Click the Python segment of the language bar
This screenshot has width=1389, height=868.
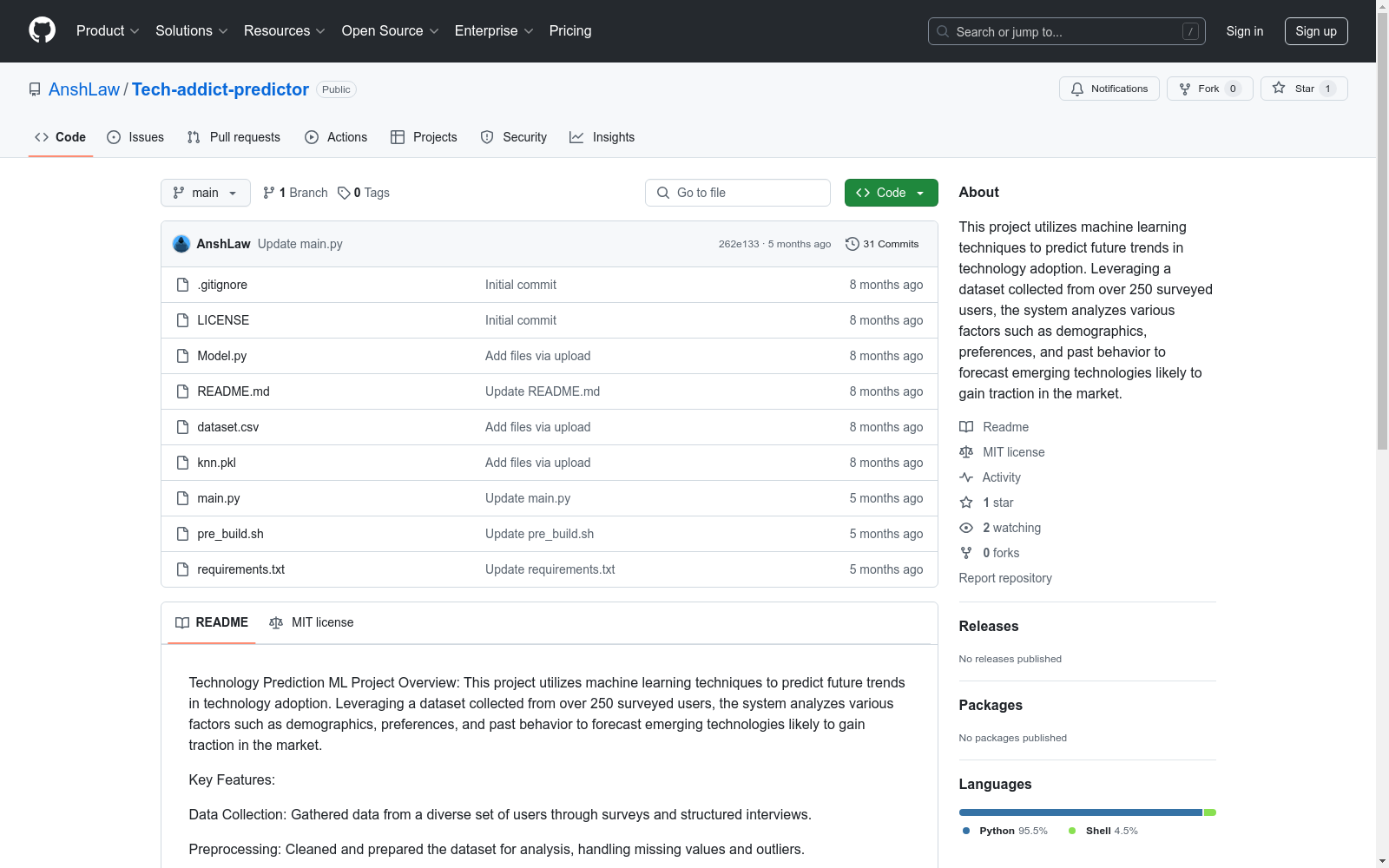coord(1081,812)
